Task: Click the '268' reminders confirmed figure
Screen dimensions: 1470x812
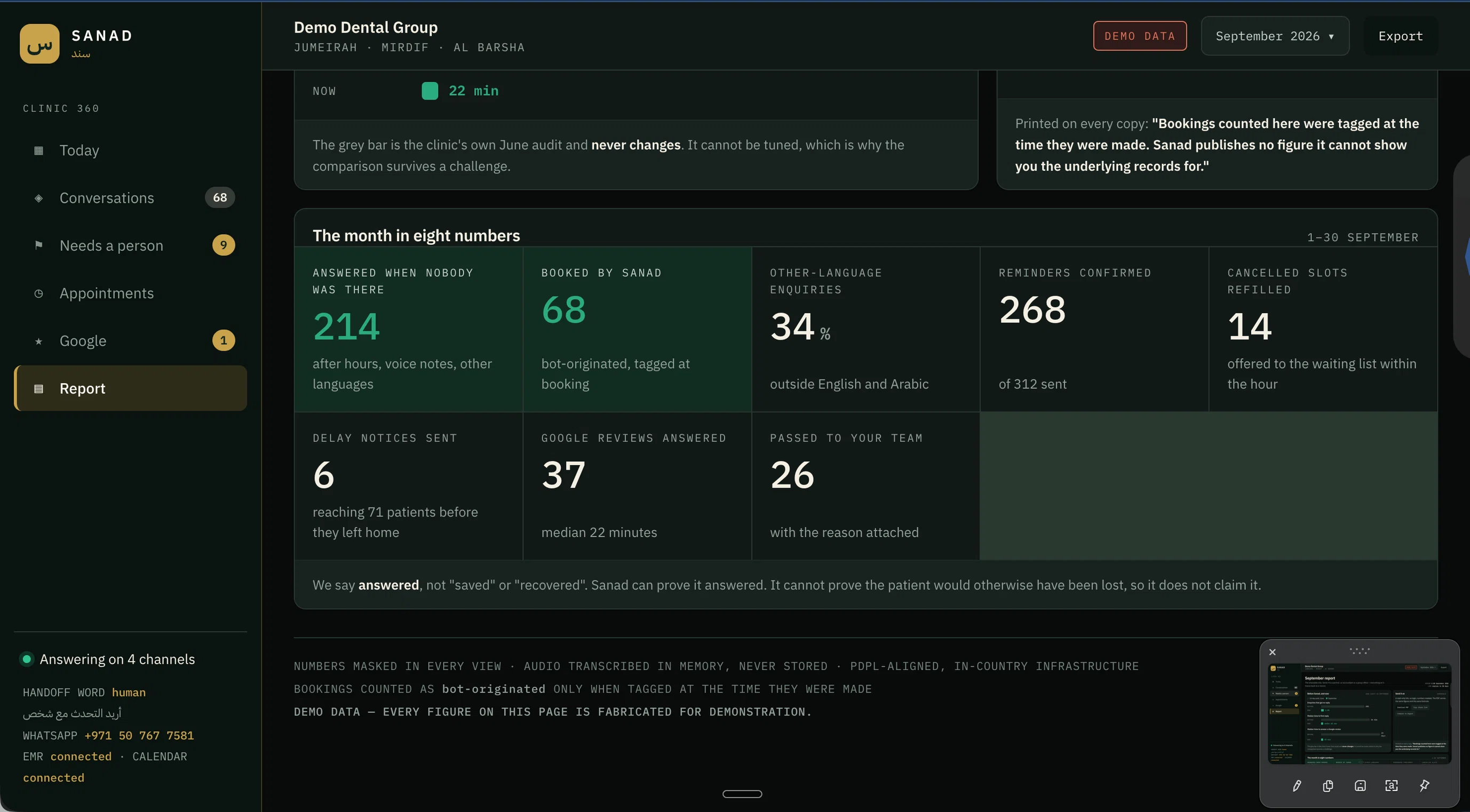Action: click(x=1032, y=310)
